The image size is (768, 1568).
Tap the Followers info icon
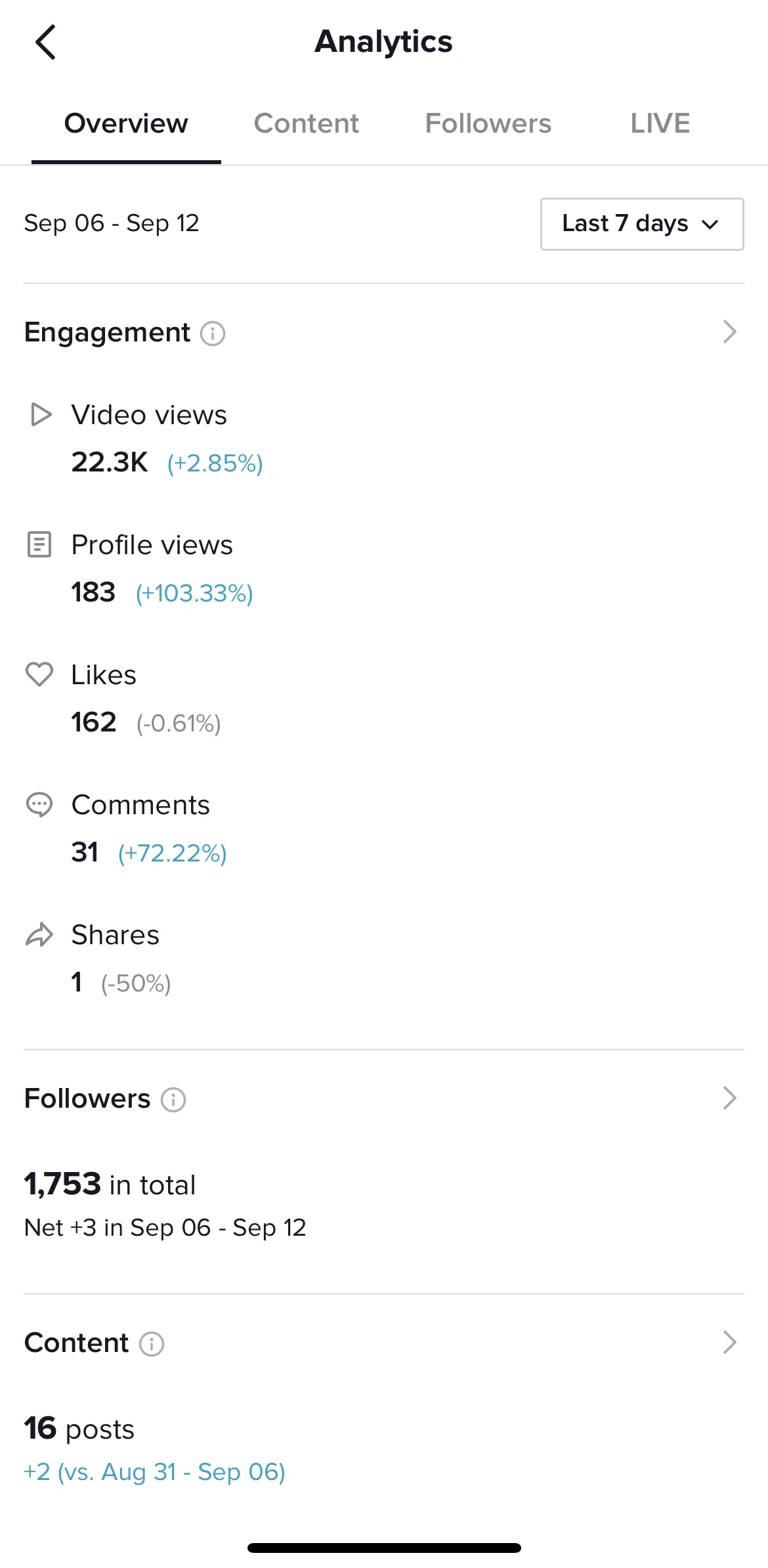point(173,1099)
